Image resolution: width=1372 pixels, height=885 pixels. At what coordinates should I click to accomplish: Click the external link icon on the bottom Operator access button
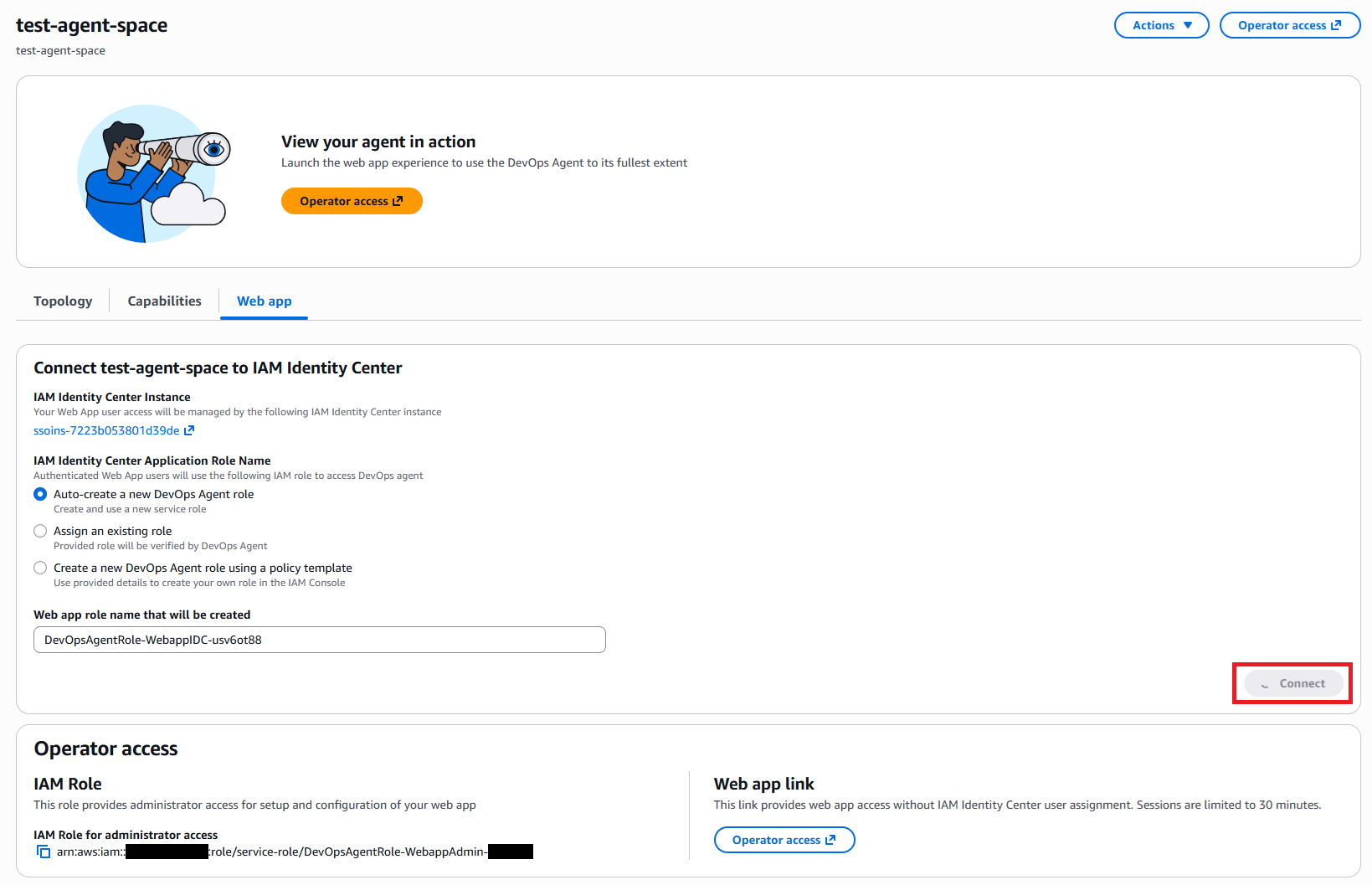coord(830,840)
